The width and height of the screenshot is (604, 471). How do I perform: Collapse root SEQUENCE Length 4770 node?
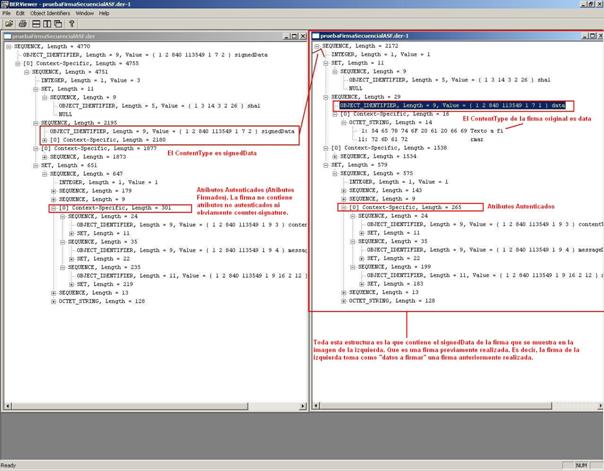(x=8, y=46)
